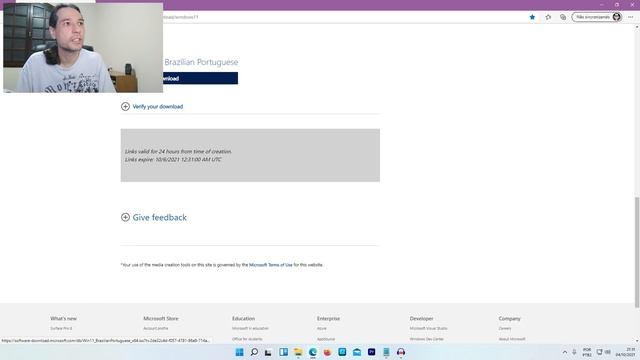The image size is (640, 360).
Task: Click the 'What's new' footer heading
Action: [x=63, y=318]
